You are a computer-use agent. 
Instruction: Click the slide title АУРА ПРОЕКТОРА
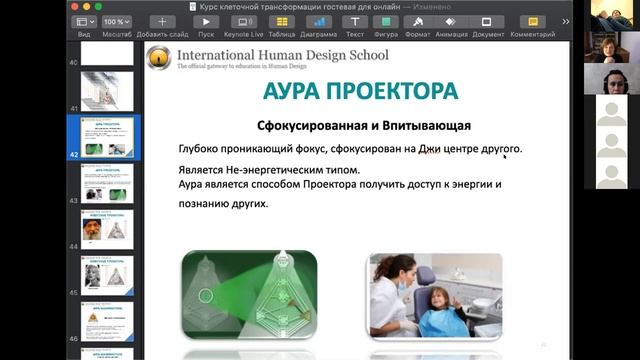coord(361,91)
